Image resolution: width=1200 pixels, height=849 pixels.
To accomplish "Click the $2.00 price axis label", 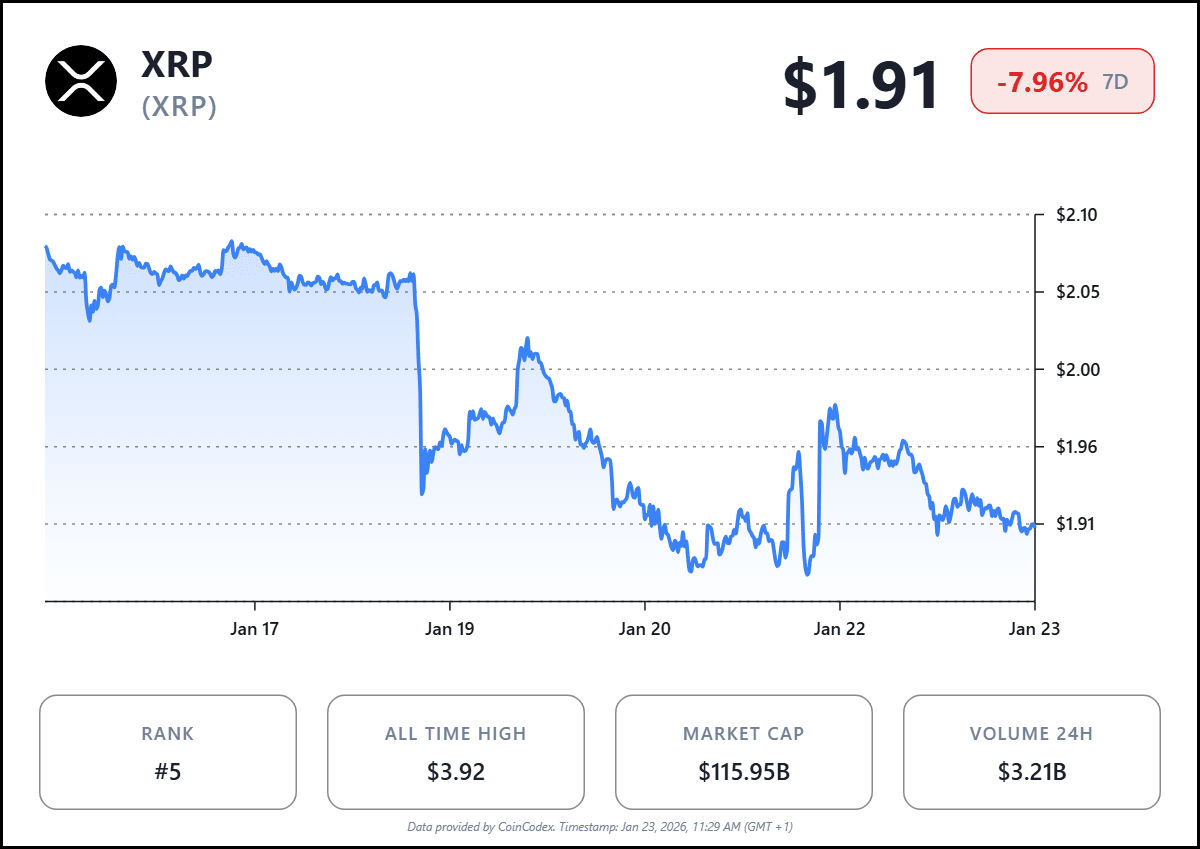I will click(x=1077, y=369).
